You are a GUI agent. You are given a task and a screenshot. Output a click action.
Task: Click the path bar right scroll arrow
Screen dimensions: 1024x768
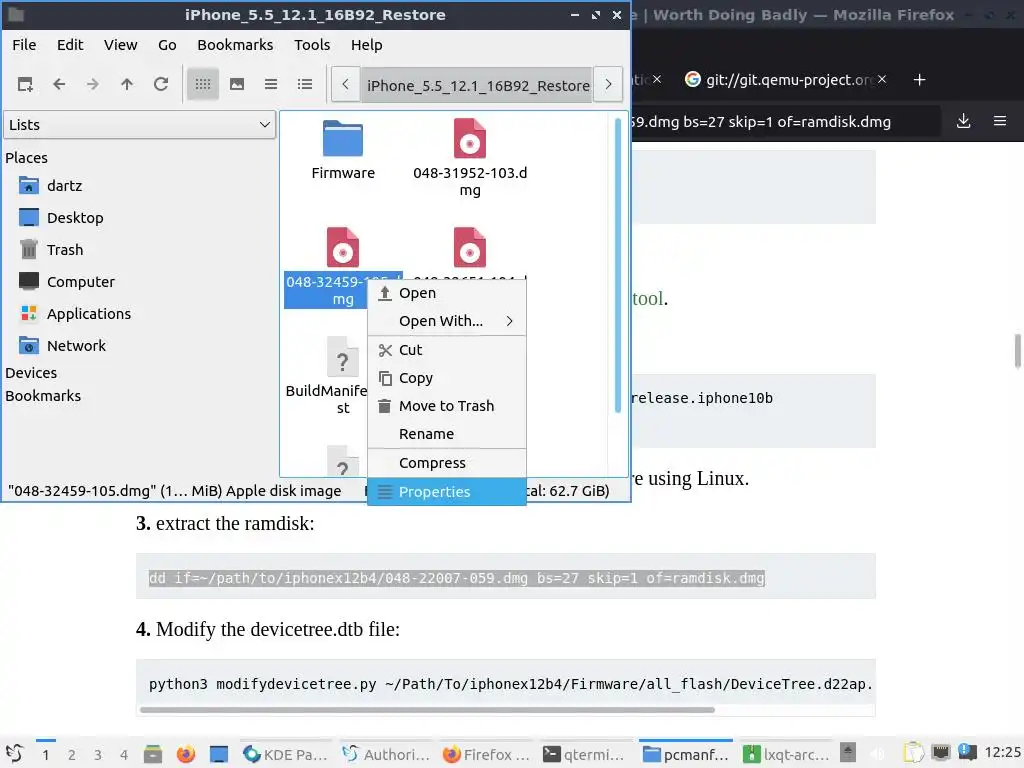point(608,85)
